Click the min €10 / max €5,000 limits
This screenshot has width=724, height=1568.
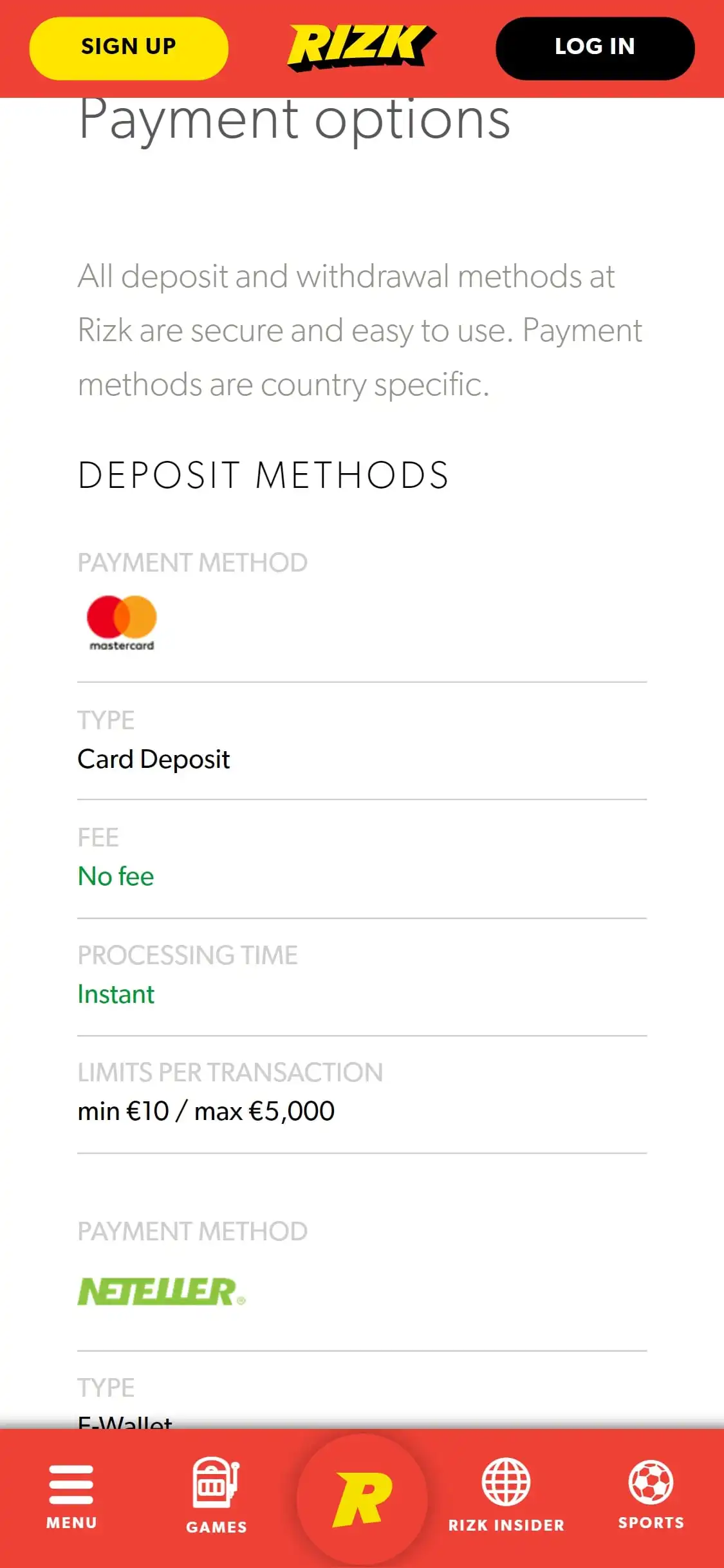click(206, 1112)
